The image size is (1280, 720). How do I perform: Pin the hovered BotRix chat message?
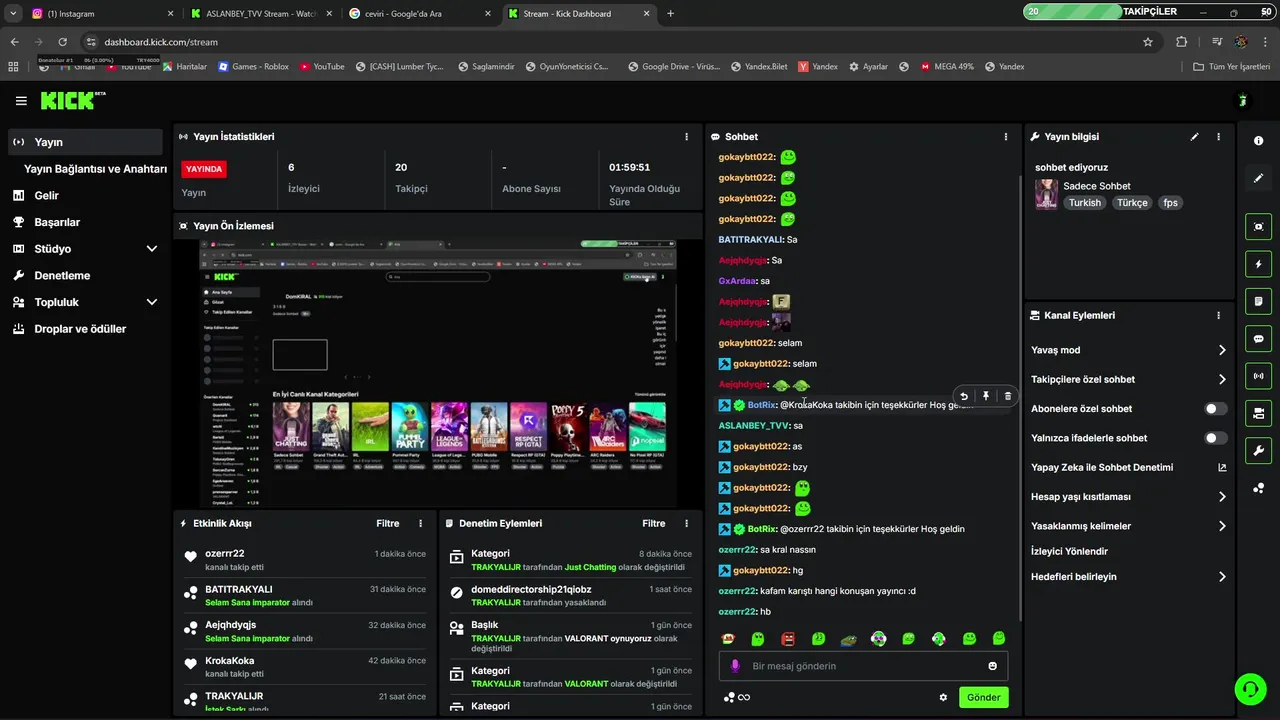pos(986,396)
